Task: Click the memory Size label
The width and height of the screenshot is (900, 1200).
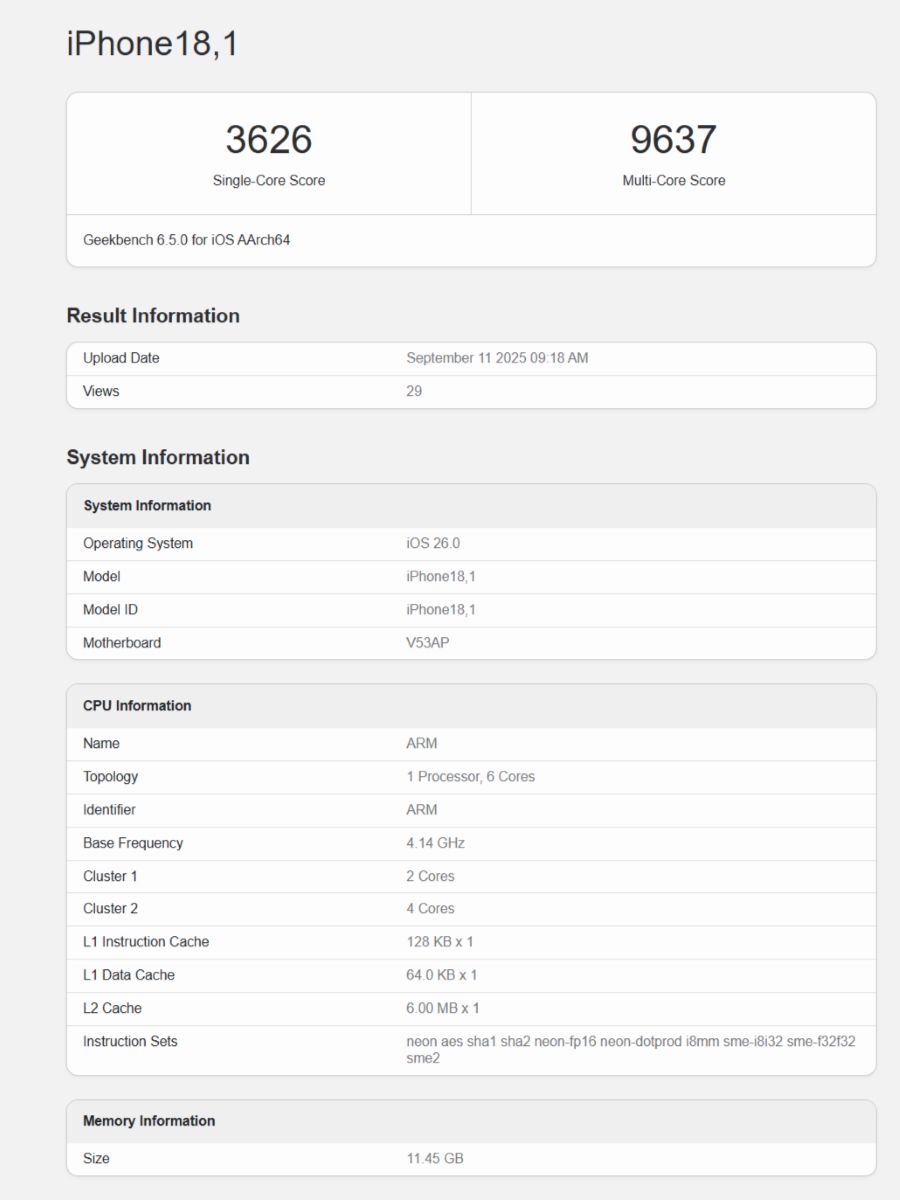Action: pyautogui.click(x=96, y=1158)
